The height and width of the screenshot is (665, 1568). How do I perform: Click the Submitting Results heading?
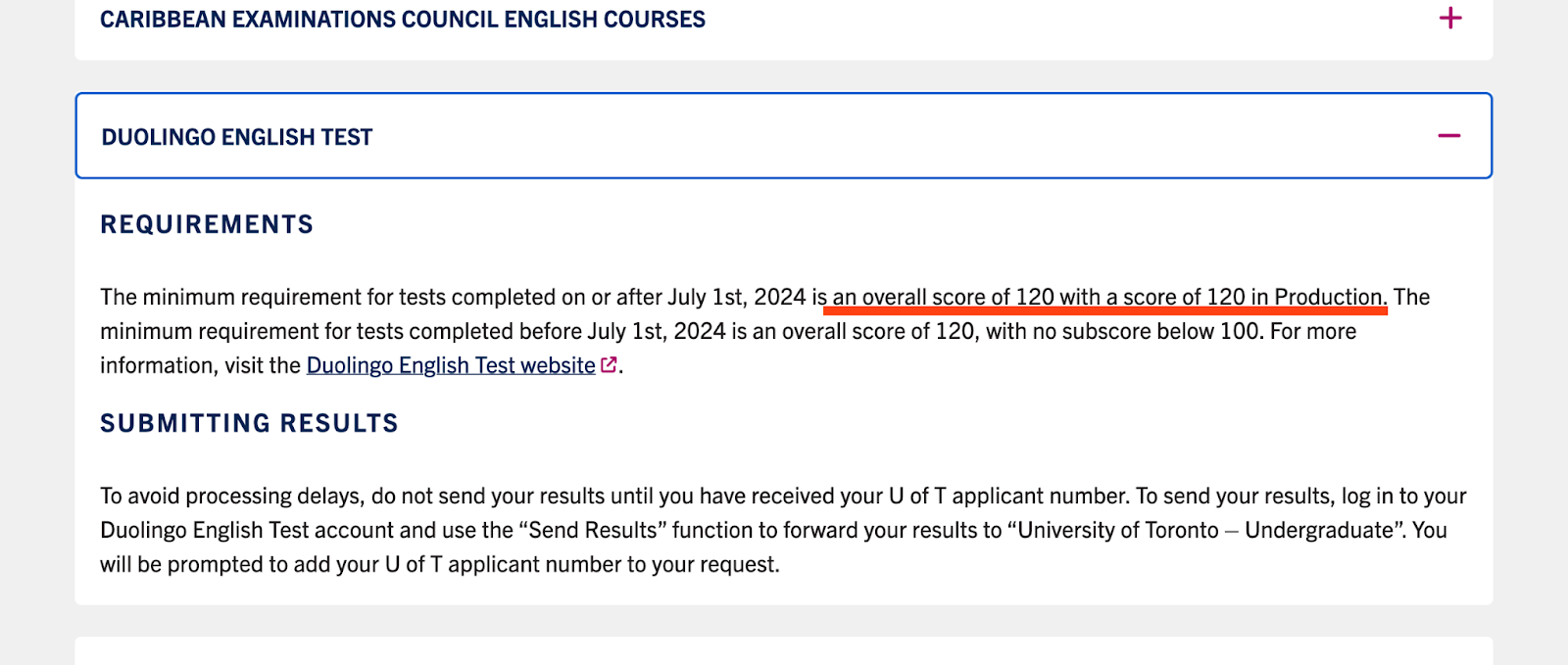click(x=249, y=423)
